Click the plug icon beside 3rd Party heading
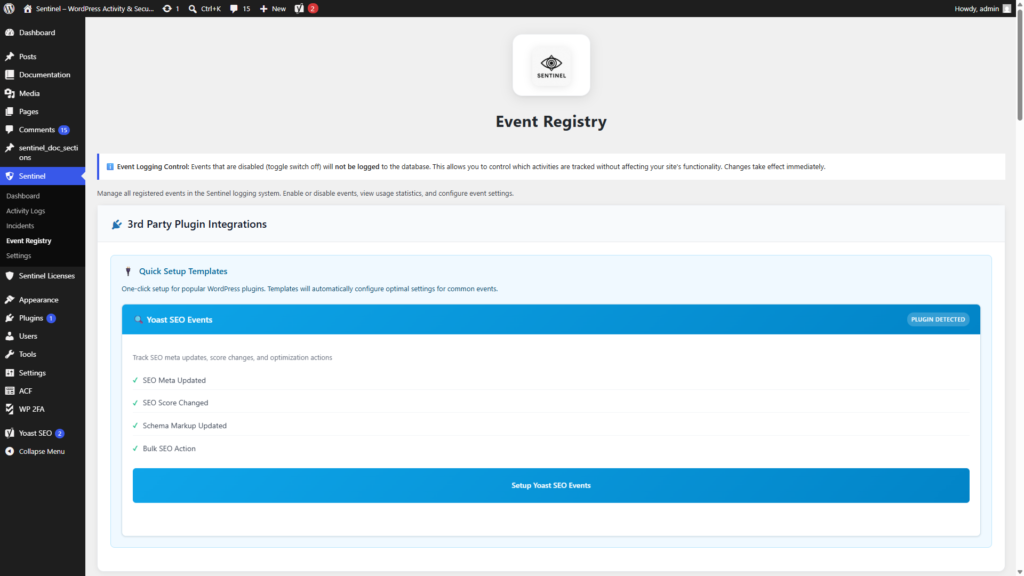The width and height of the screenshot is (1024, 576). coord(116,225)
